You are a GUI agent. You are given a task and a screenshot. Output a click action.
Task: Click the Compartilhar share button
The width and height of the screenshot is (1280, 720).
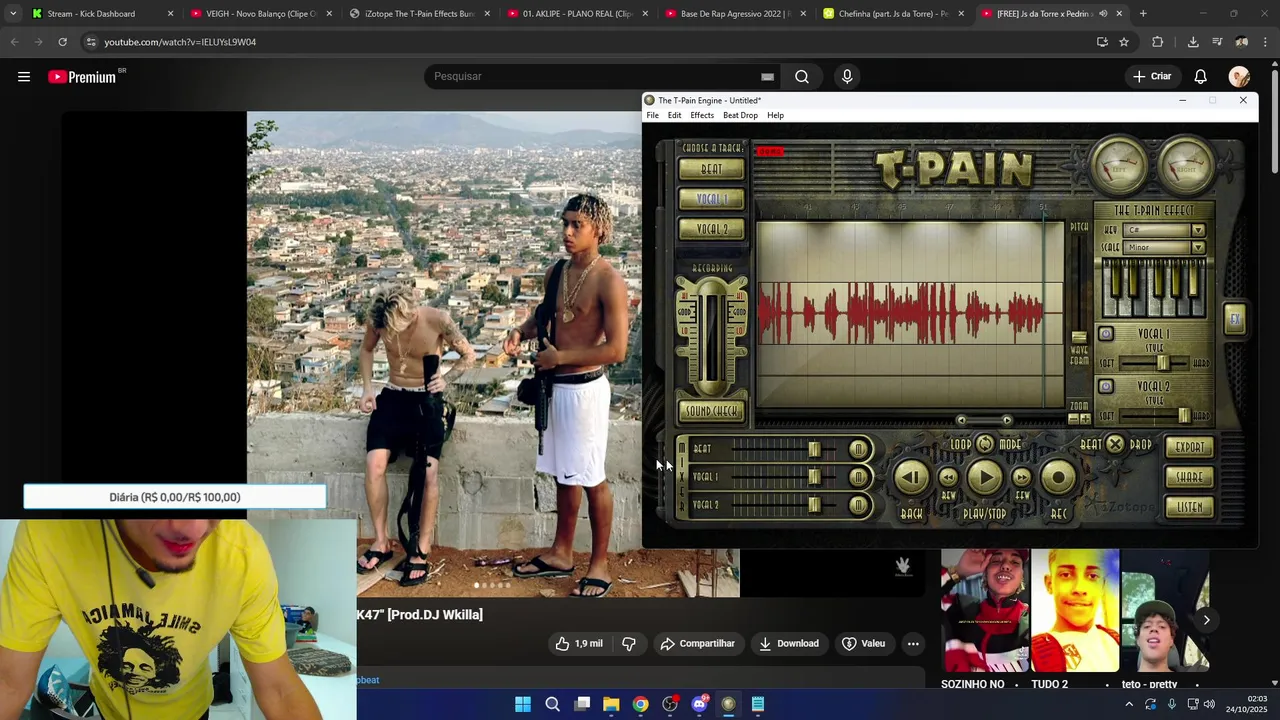point(698,643)
